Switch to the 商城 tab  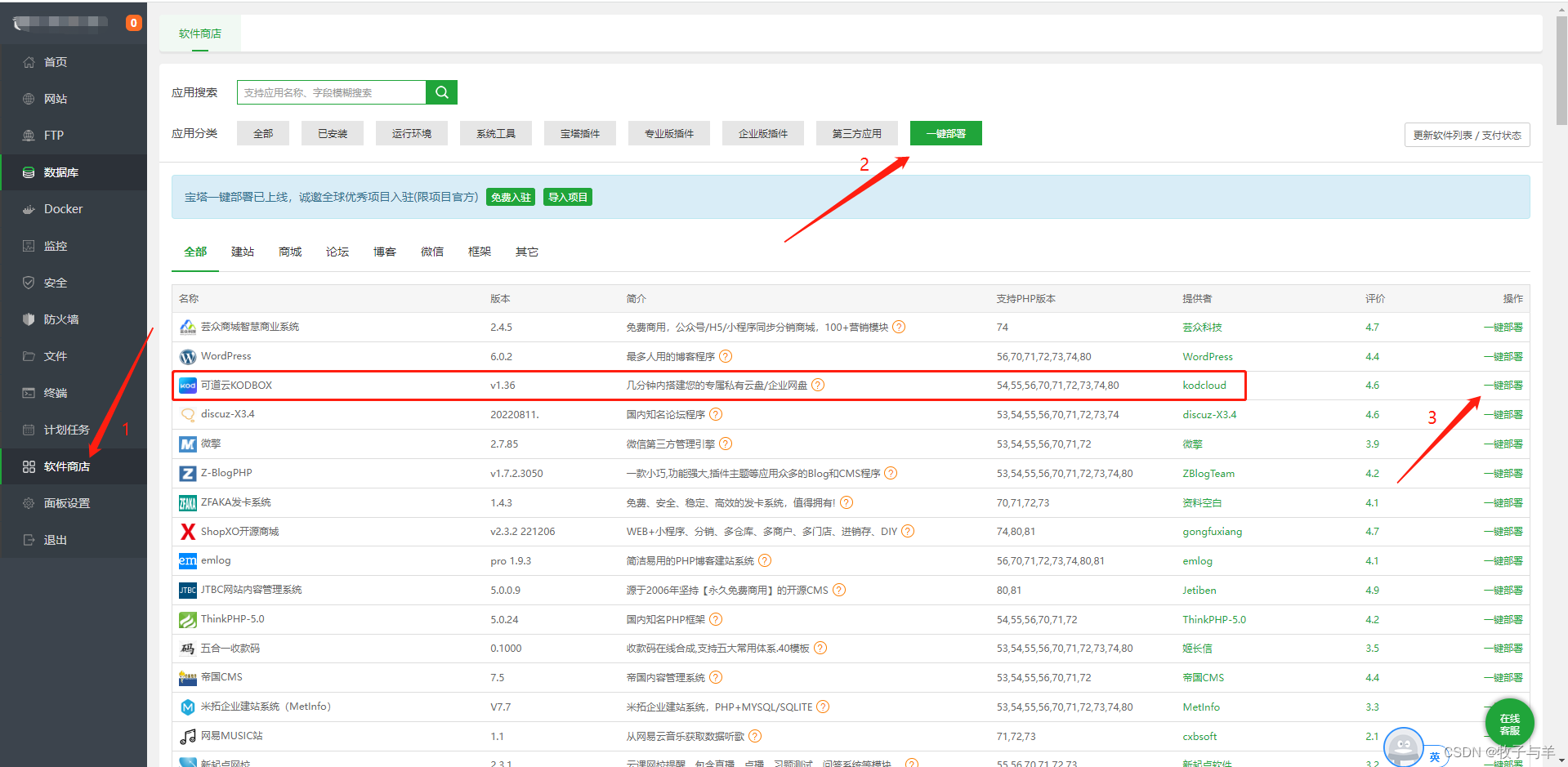[x=290, y=252]
